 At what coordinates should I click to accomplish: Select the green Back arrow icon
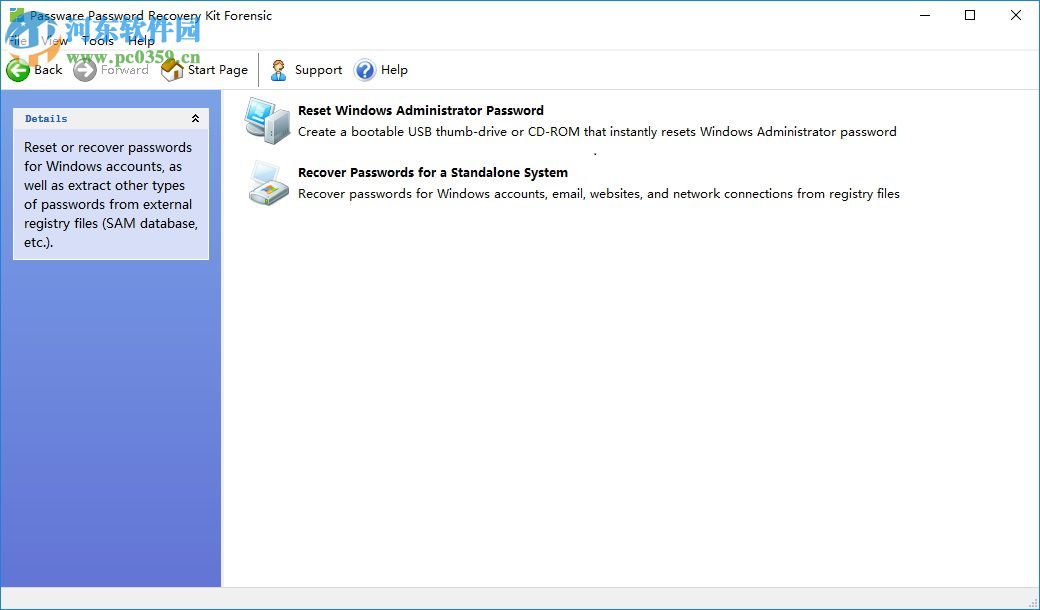[x=18, y=70]
